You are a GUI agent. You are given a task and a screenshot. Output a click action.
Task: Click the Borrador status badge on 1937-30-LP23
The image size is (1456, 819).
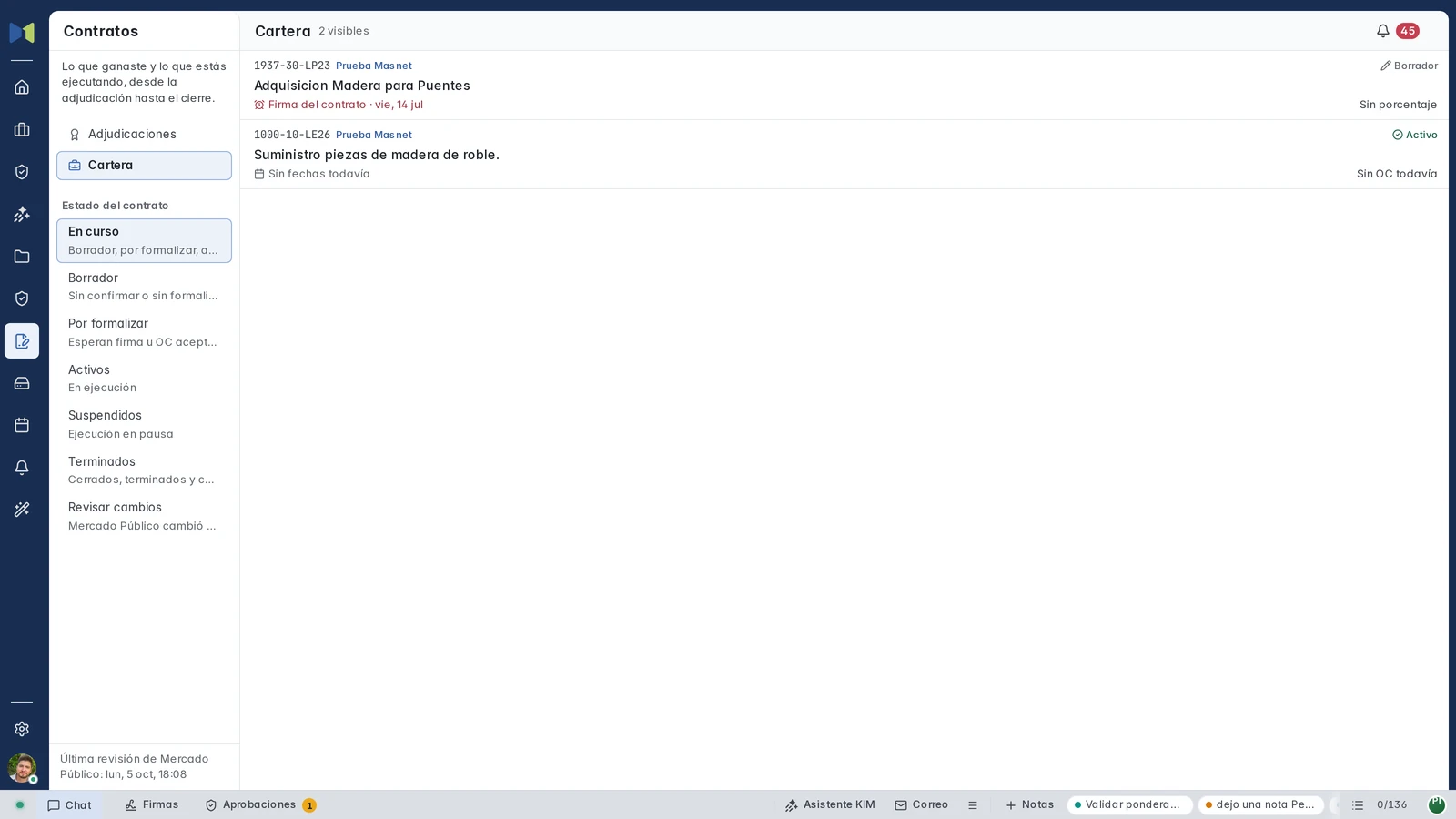click(1409, 66)
